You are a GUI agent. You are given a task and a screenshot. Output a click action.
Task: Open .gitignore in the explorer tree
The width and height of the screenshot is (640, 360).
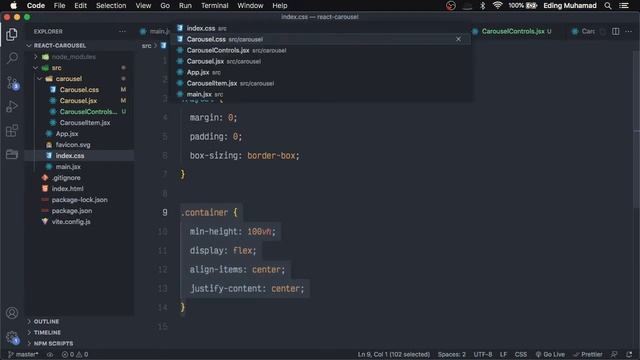point(79,178)
